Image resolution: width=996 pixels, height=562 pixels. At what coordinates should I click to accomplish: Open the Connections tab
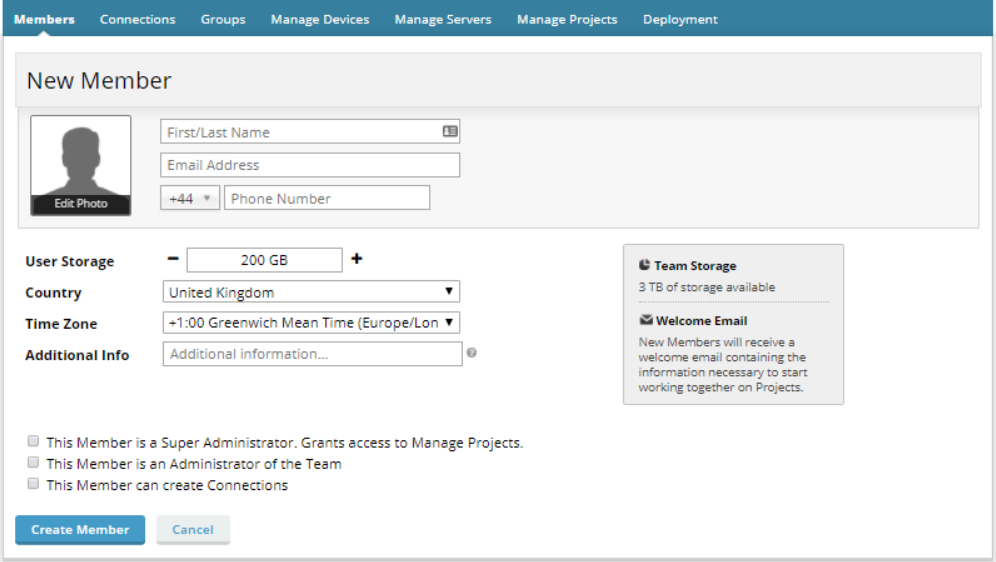pyautogui.click(x=137, y=19)
